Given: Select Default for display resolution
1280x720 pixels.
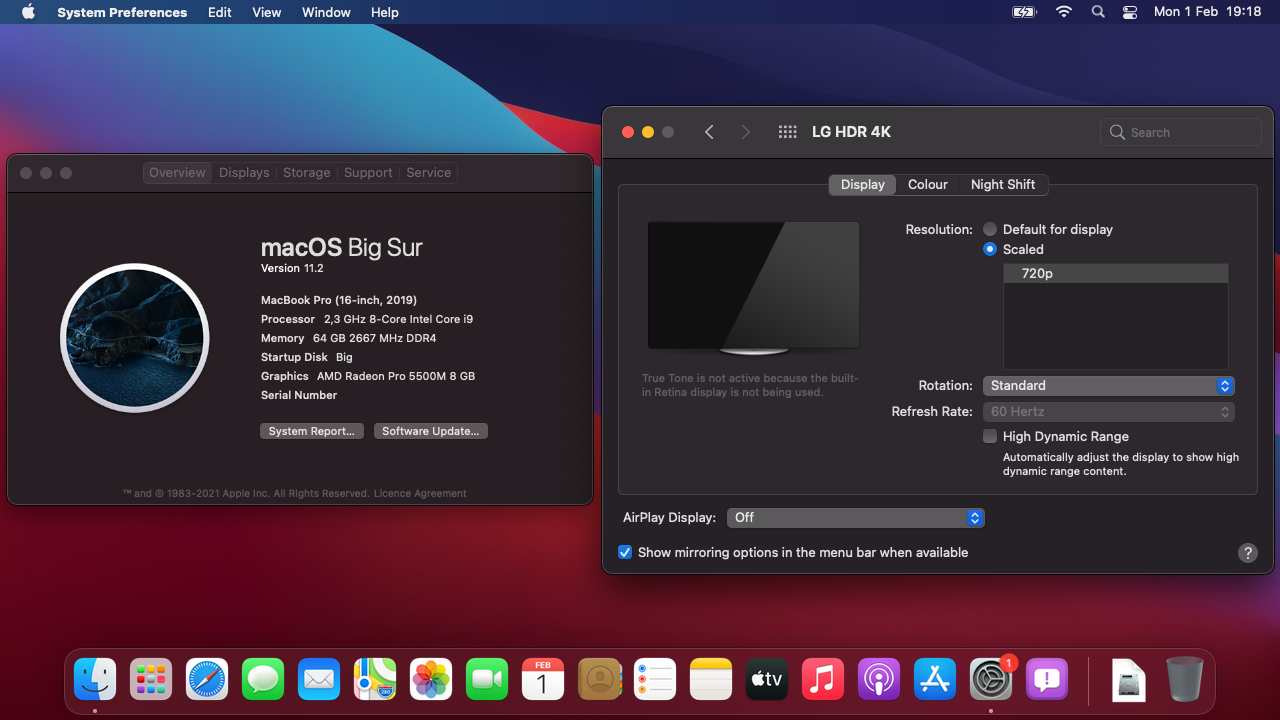Looking at the screenshot, I should click(990, 229).
